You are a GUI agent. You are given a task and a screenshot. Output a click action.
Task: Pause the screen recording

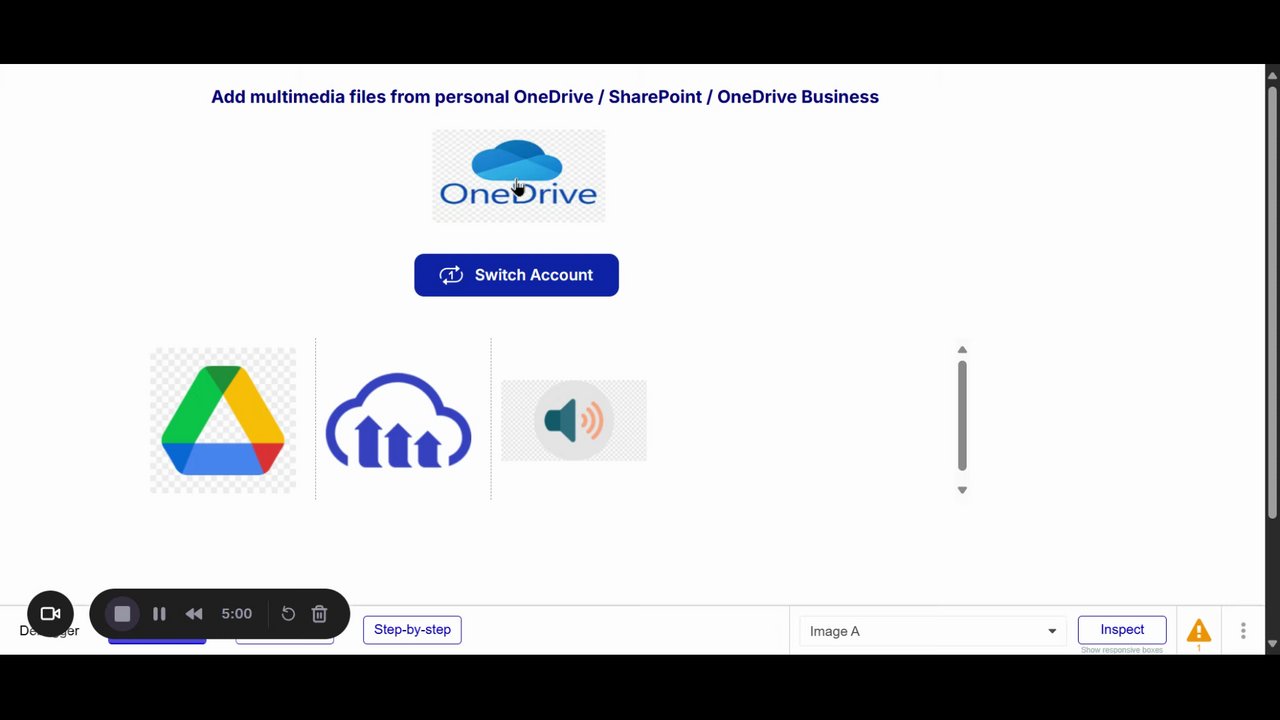pyautogui.click(x=159, y=614)
